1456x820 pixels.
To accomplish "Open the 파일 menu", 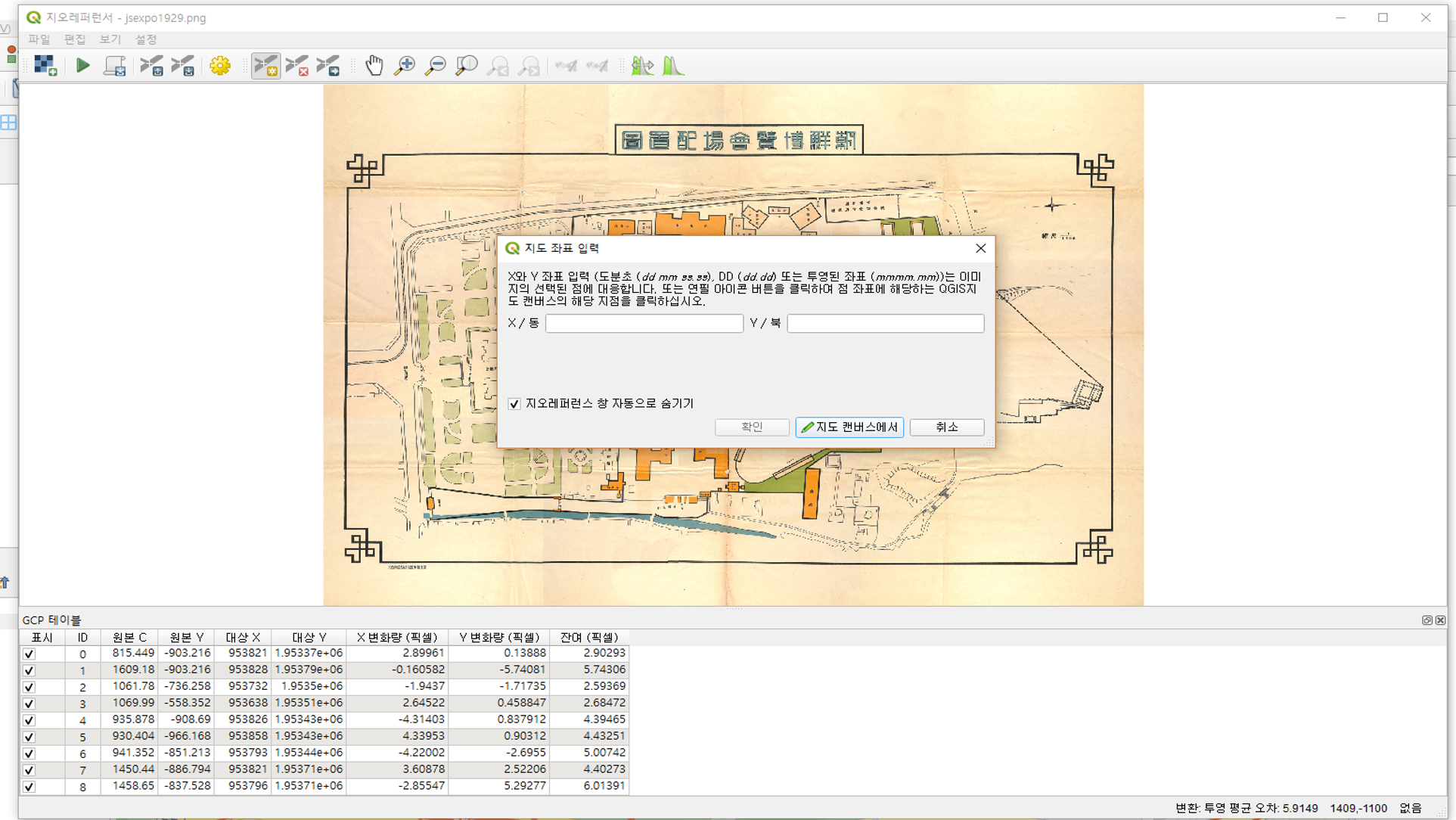I will coord(39,39).
